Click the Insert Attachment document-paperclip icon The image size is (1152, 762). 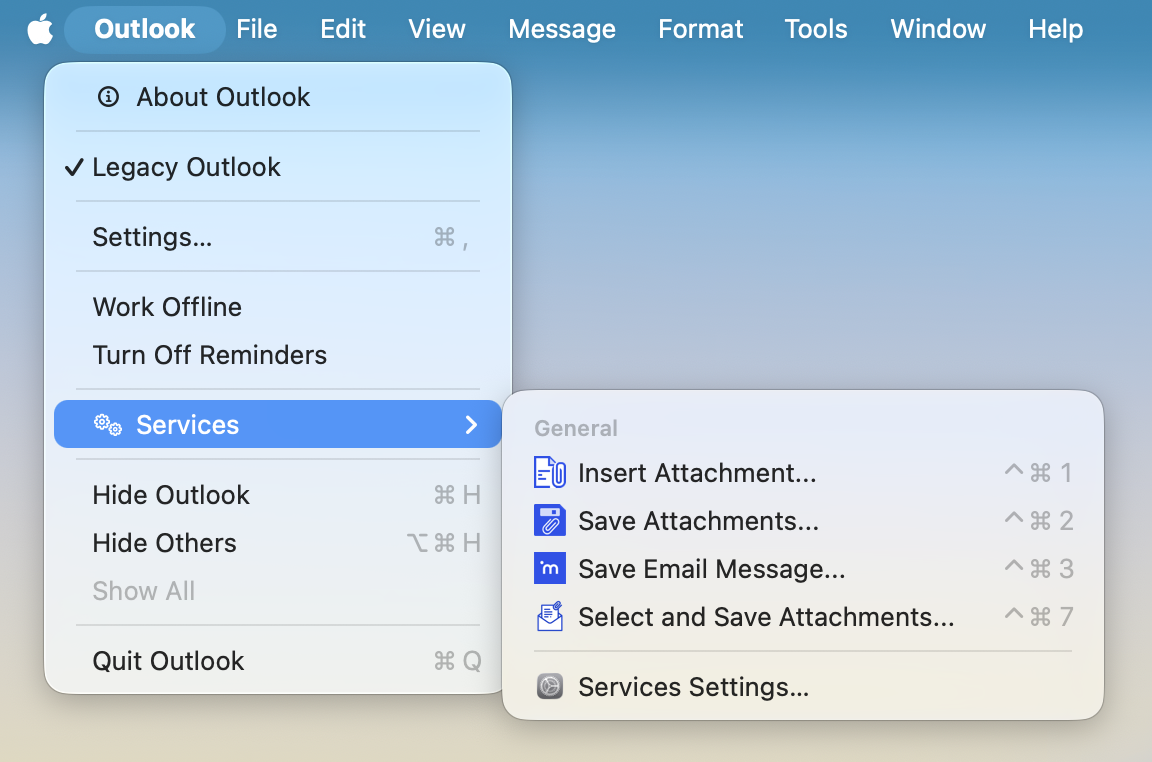pos(550,472)
